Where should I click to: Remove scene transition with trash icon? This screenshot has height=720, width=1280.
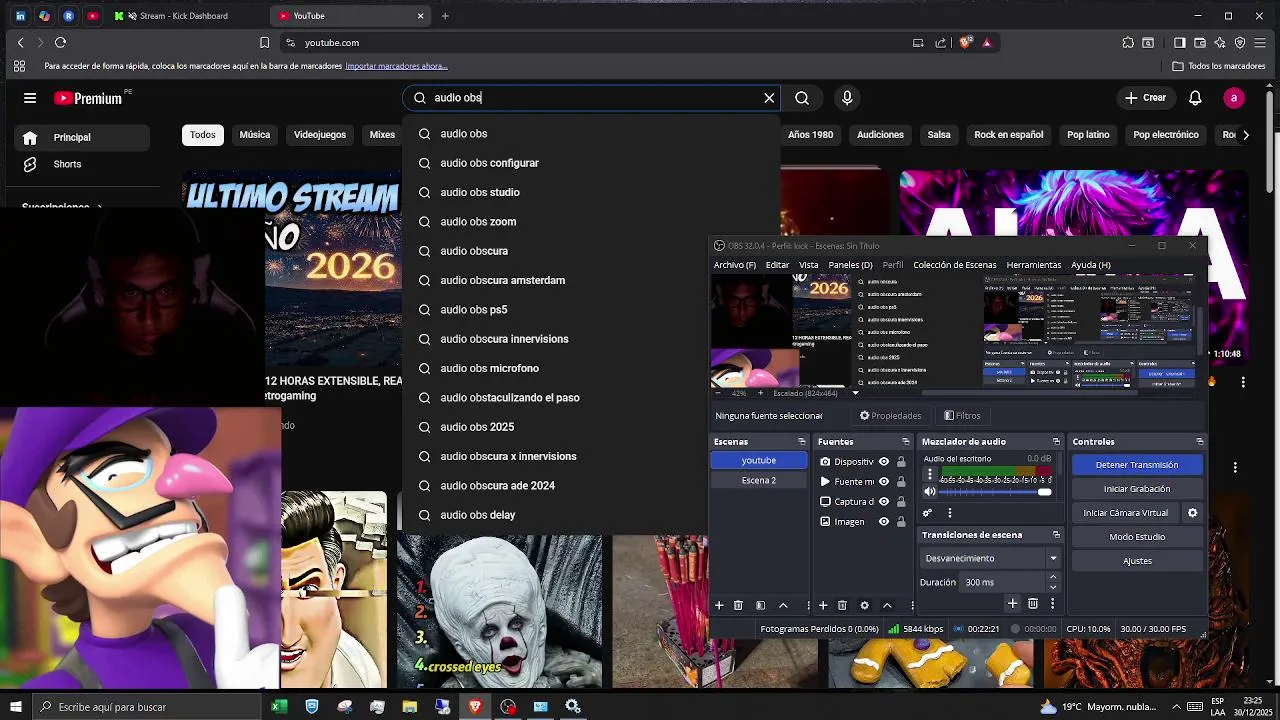[x=1033, y=603]
